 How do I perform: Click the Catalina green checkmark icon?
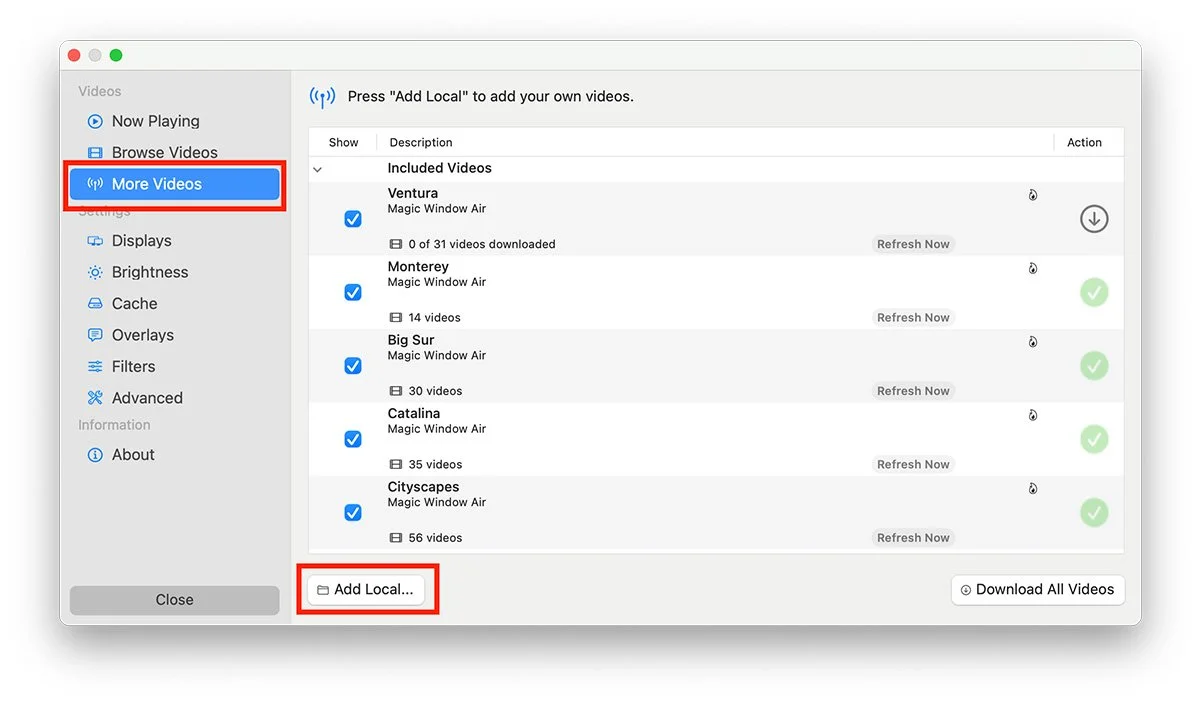(x=1094, y=439)
